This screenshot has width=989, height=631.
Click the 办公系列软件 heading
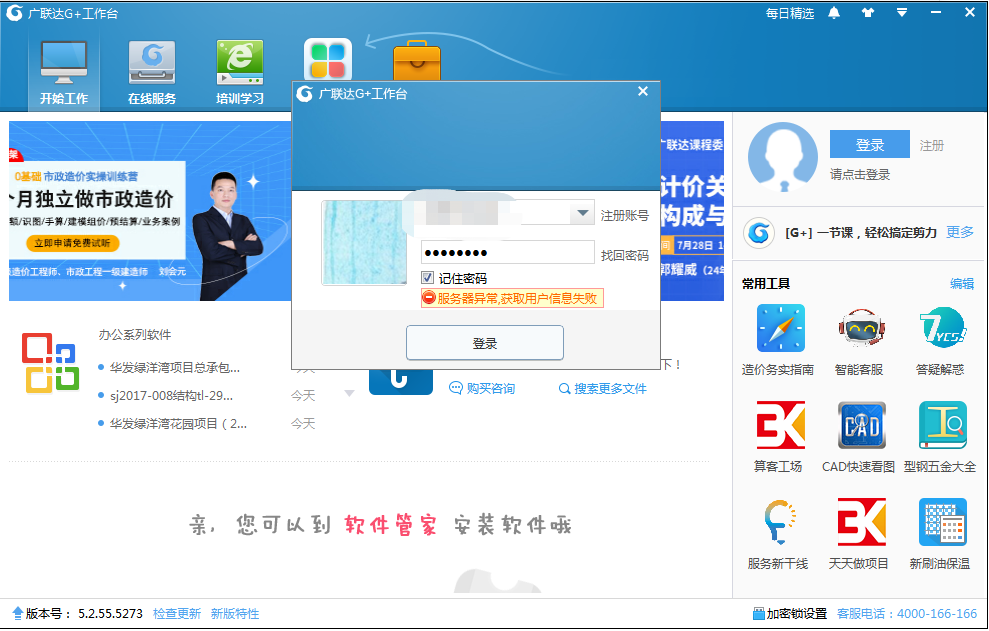click(x=135, y=334)
